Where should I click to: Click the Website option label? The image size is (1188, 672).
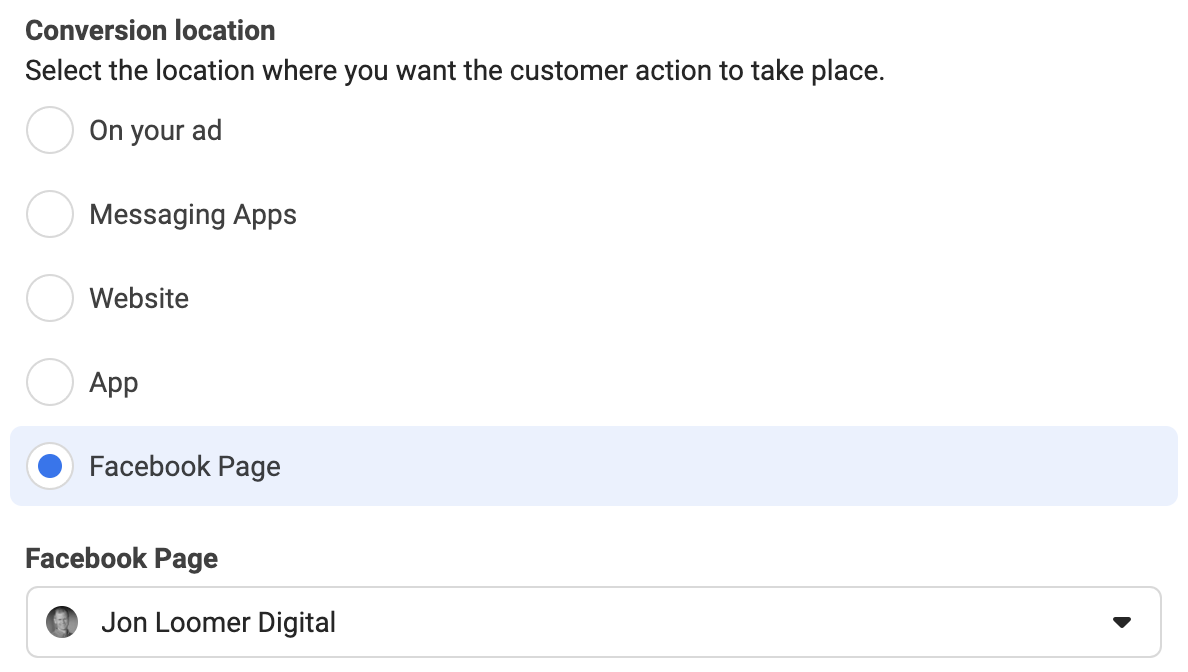(x=139, y=298)
